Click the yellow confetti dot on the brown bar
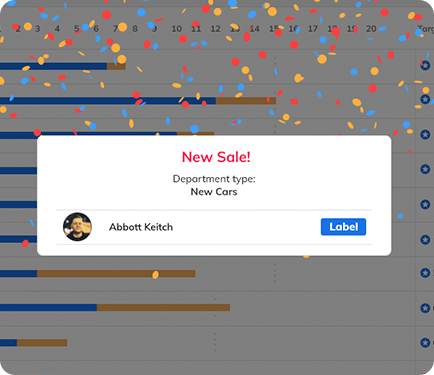Viewport: 434px width, 375px height. tap(155, 275)
